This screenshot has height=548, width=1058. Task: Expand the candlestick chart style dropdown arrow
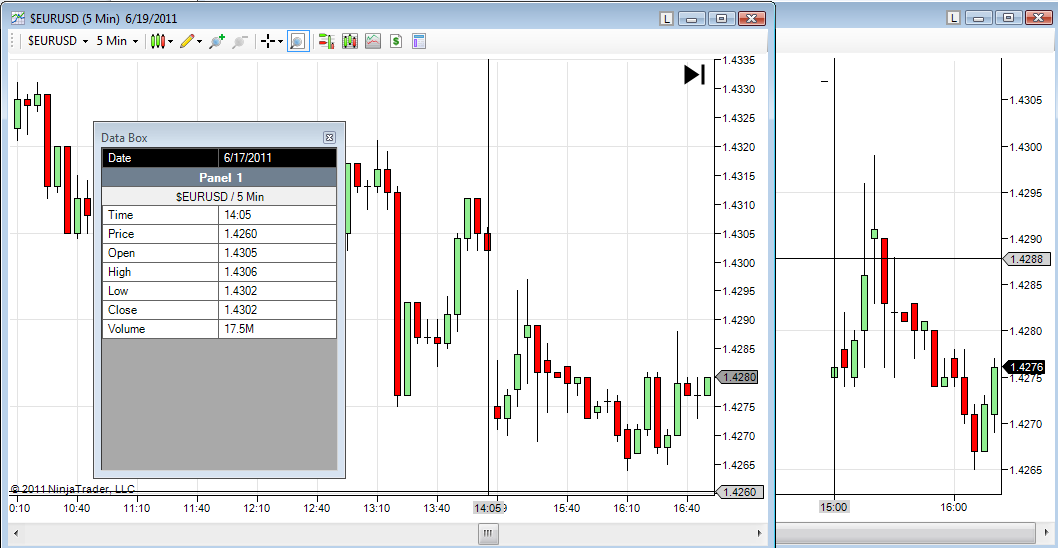(x=171, y=42)
